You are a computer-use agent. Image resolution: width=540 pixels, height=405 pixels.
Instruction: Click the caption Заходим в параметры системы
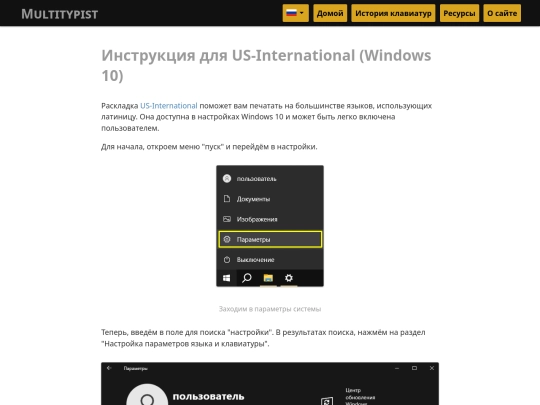(270, 309)
